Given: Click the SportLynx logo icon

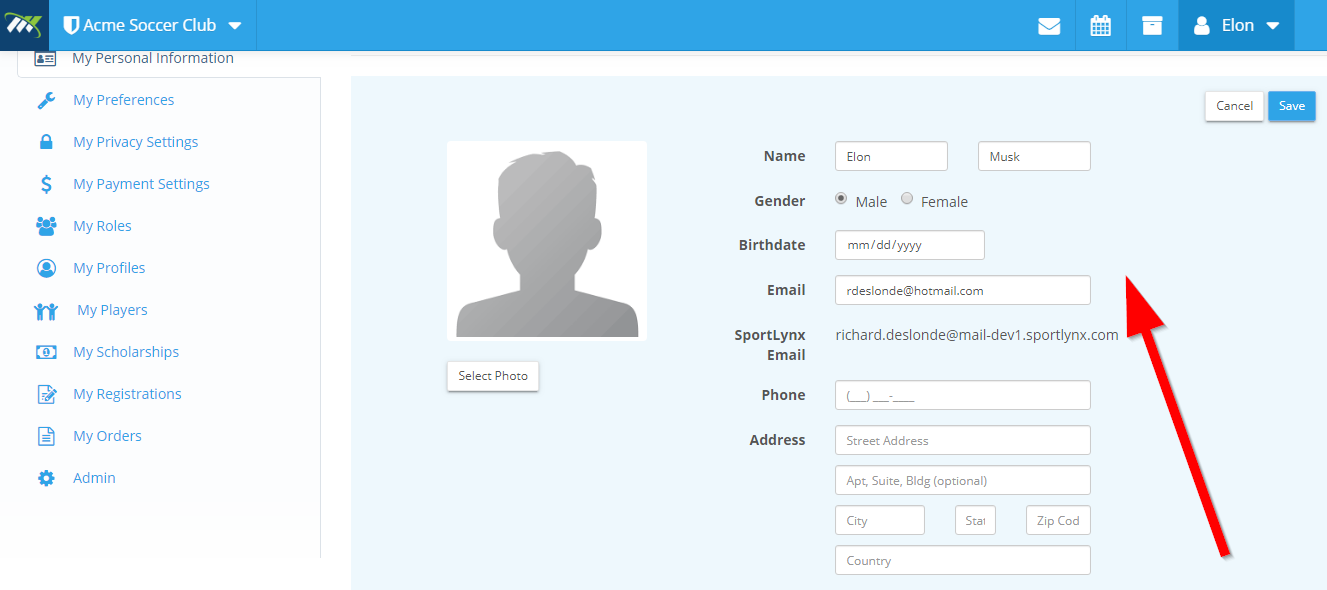Looking at the screenshot, I should (x=24, y=25).
